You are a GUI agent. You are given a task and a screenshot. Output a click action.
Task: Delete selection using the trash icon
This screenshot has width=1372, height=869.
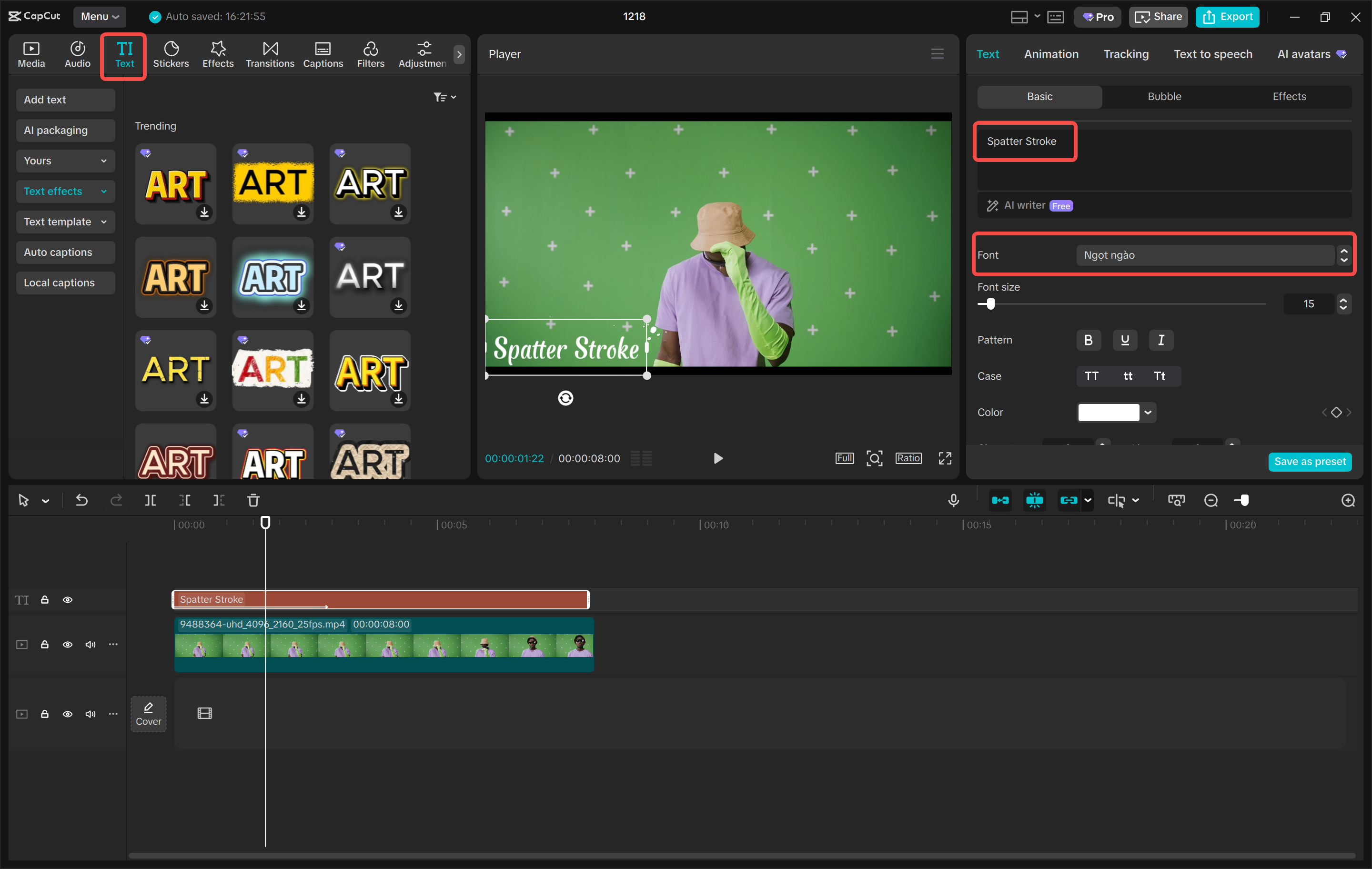coord(253,500)
